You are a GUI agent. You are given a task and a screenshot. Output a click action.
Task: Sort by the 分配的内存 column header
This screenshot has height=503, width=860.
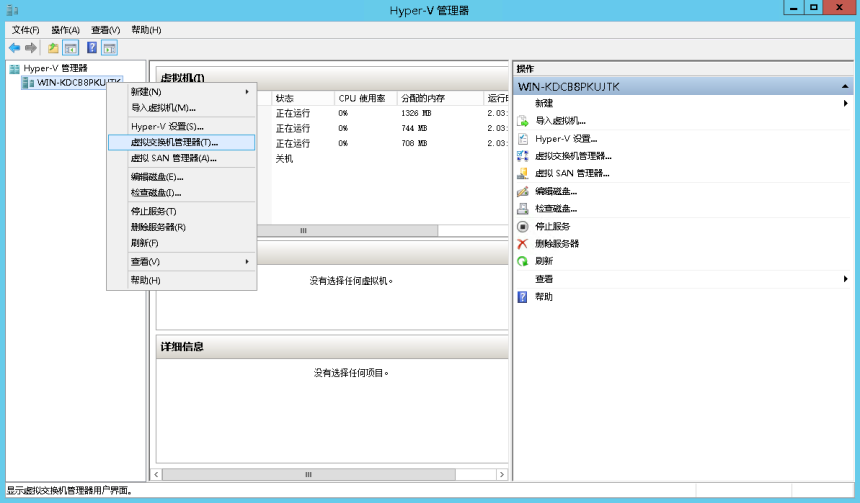[440, 99]
